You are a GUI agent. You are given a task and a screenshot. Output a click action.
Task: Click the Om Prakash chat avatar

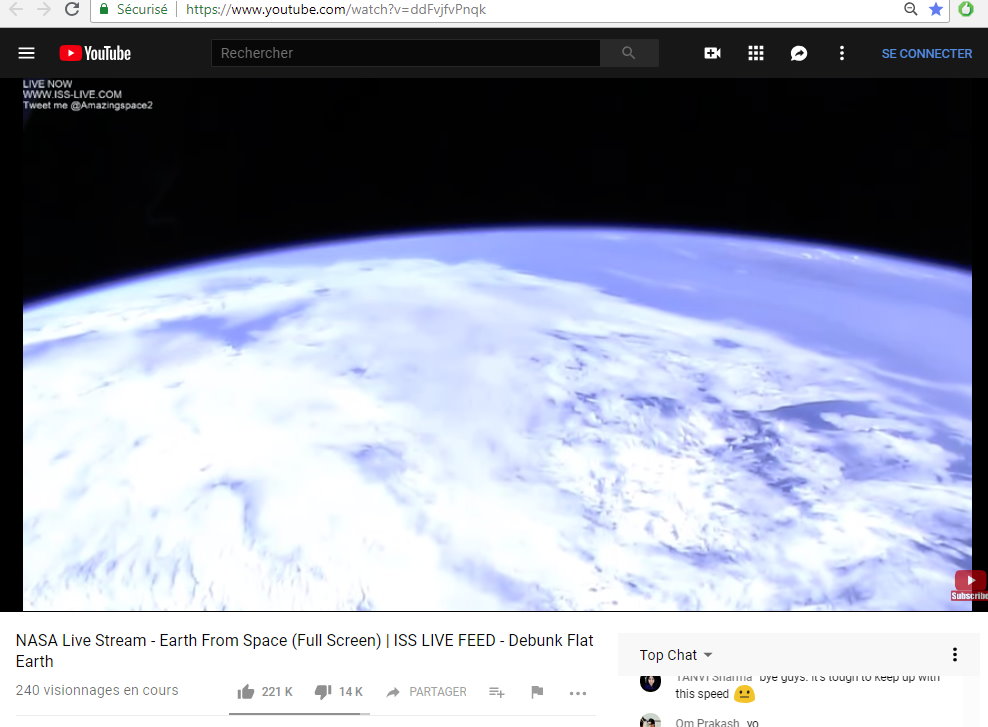(x=650, y=721)
